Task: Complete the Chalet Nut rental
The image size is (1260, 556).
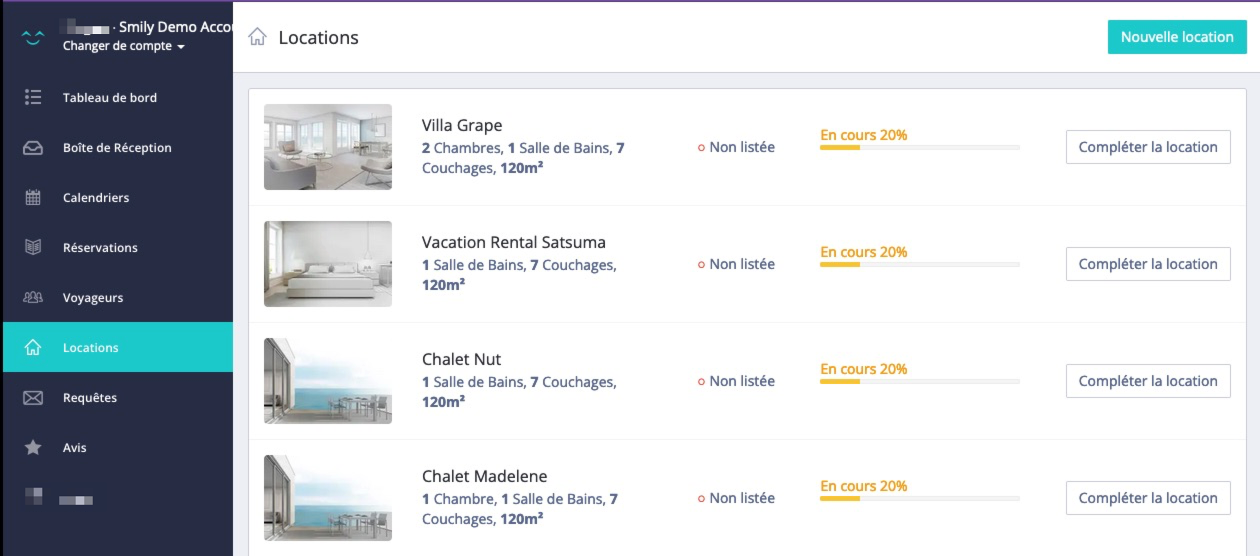Action: coord(1148,381)
